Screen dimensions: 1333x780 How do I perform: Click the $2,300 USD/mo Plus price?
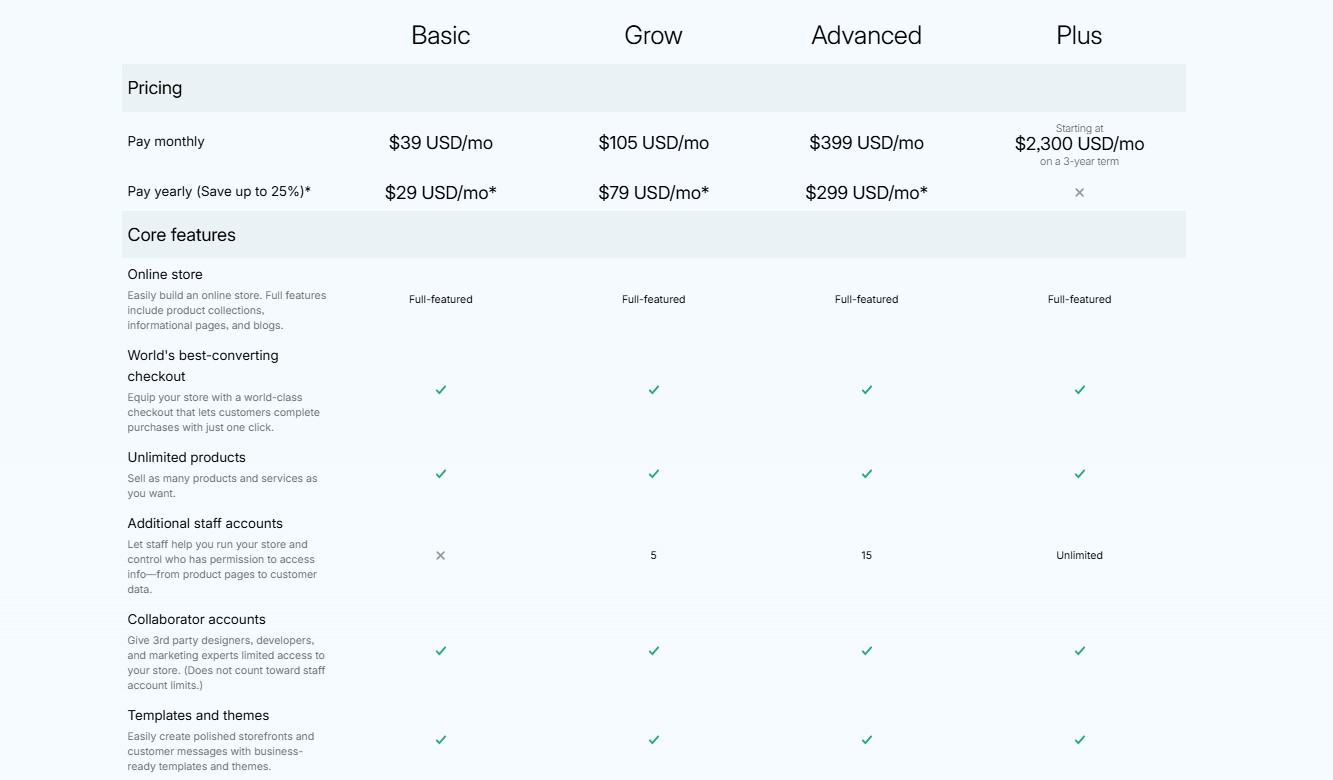1079,143
